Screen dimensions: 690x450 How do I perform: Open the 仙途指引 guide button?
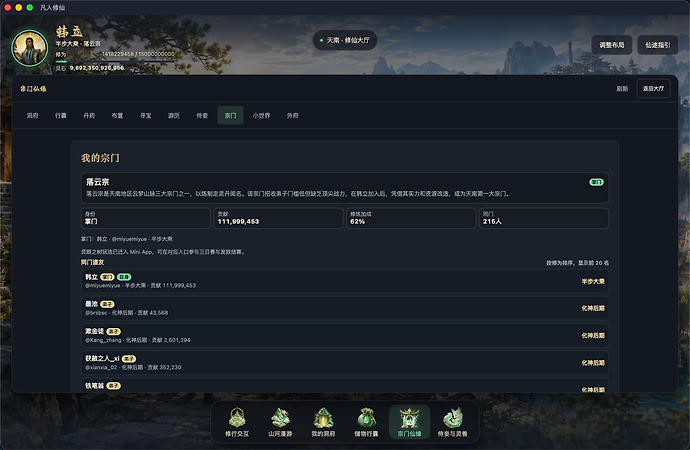(657, 45)
